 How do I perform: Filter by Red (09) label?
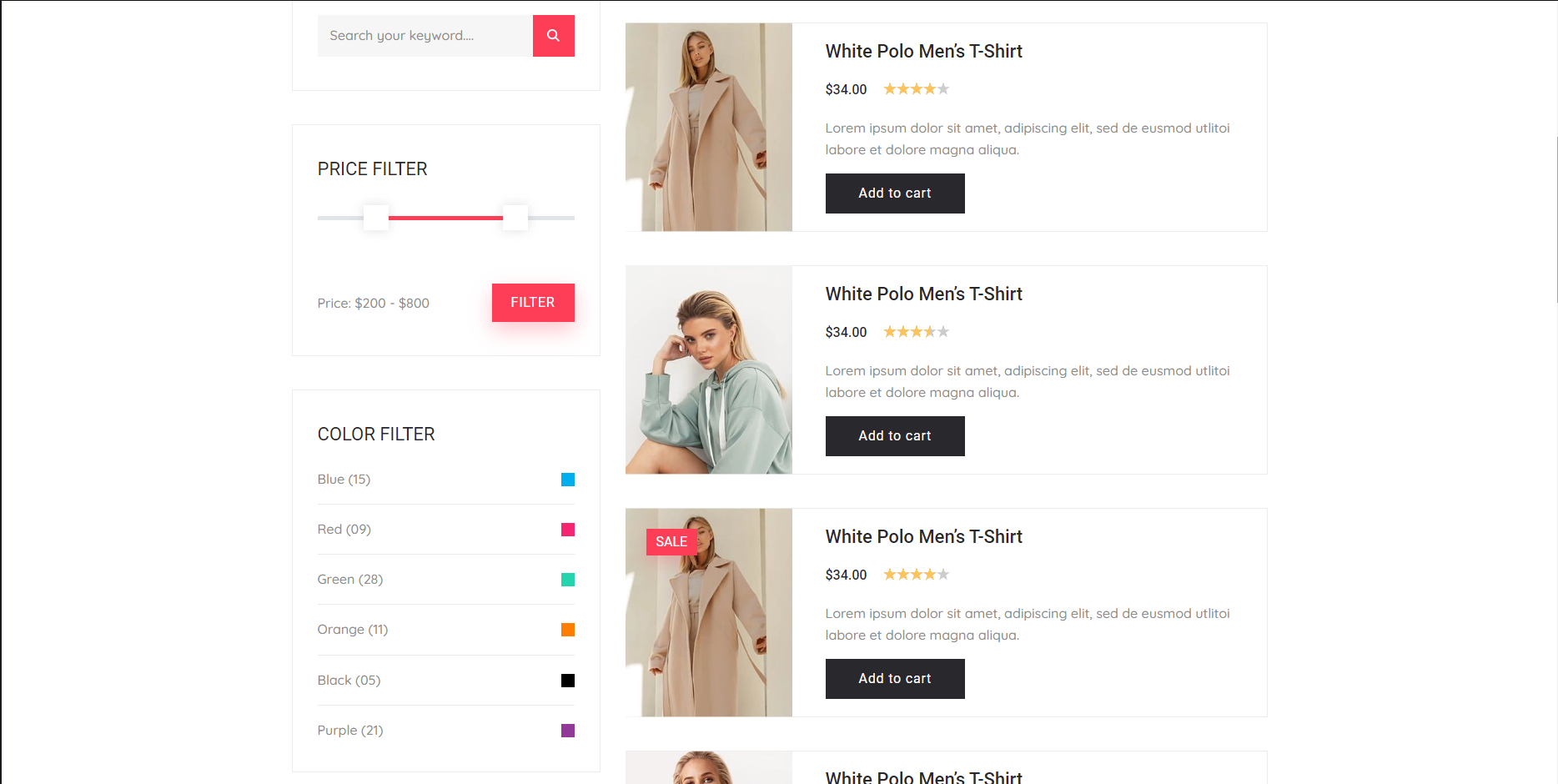click(x=344, y=530)
